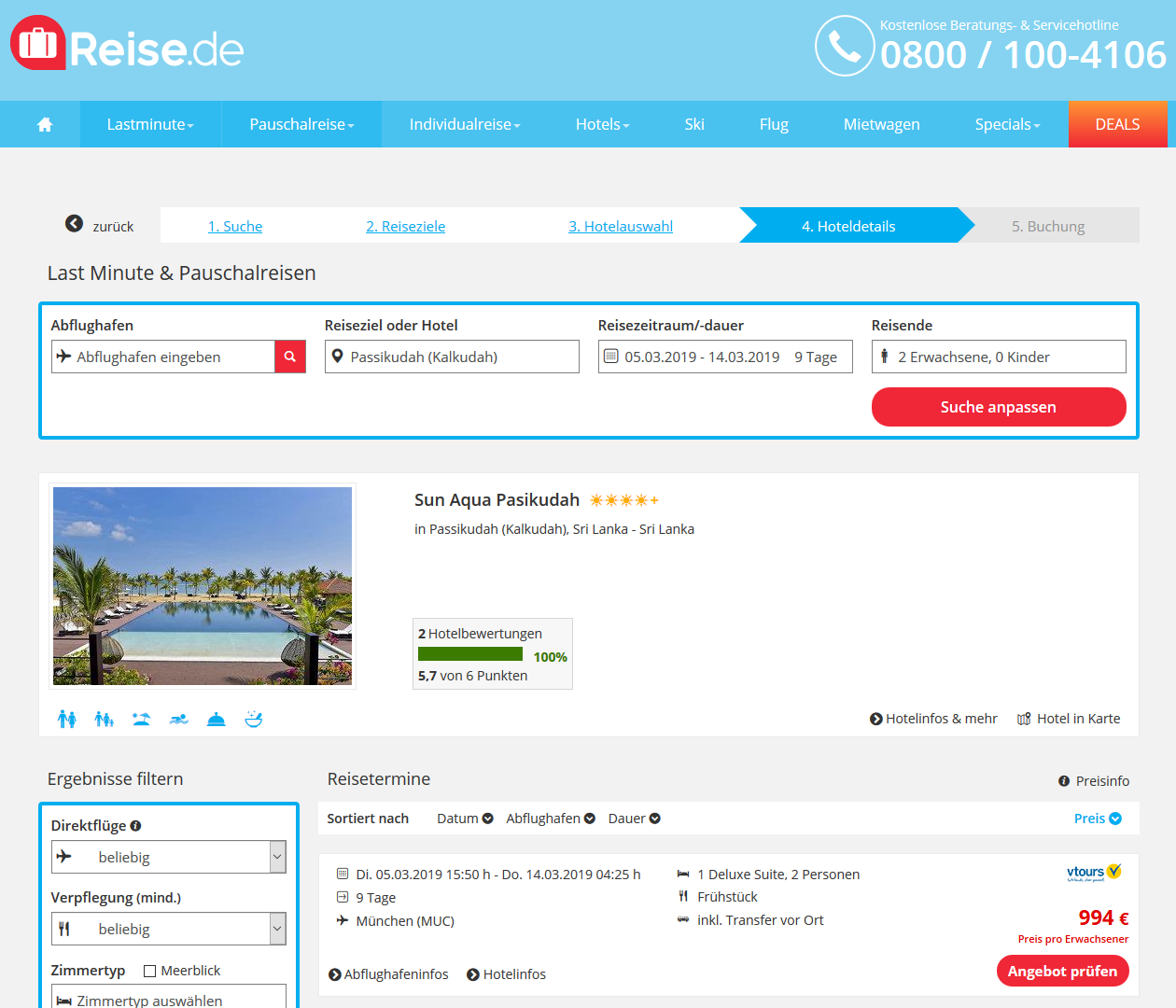The image size is (1176, 1008).
Task: Click the 2 Hotelbewertungen text
Action: click(x=480, y=634)
